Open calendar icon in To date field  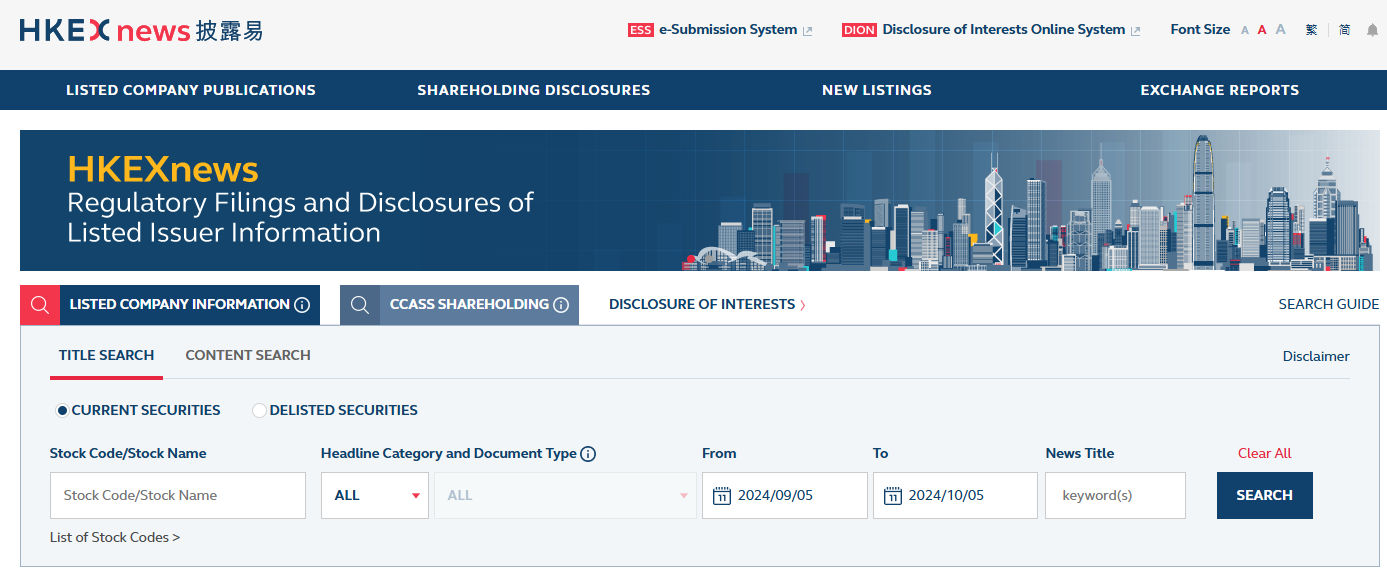coord(893,496)
